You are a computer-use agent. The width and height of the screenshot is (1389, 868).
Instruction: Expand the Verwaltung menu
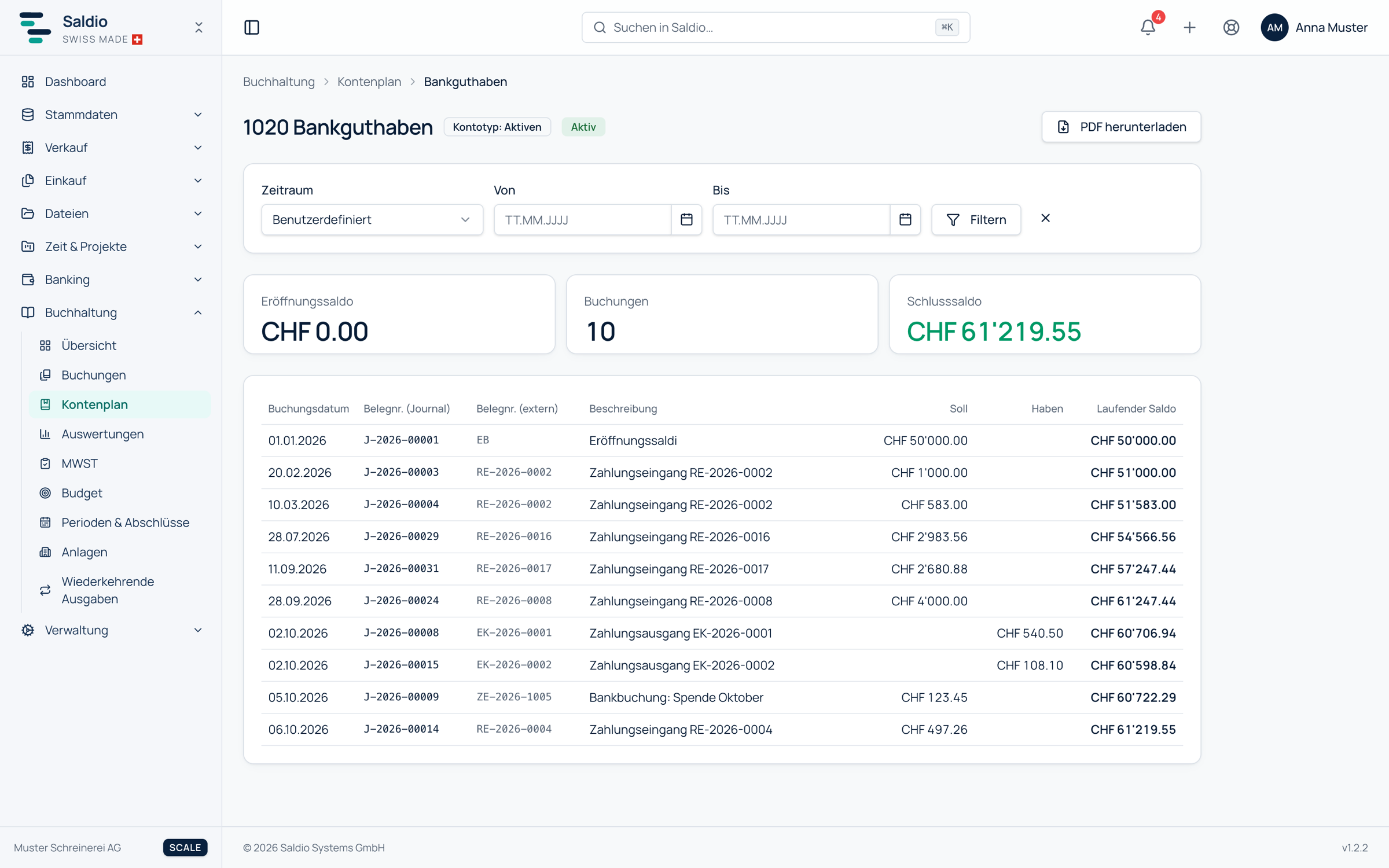111,630
